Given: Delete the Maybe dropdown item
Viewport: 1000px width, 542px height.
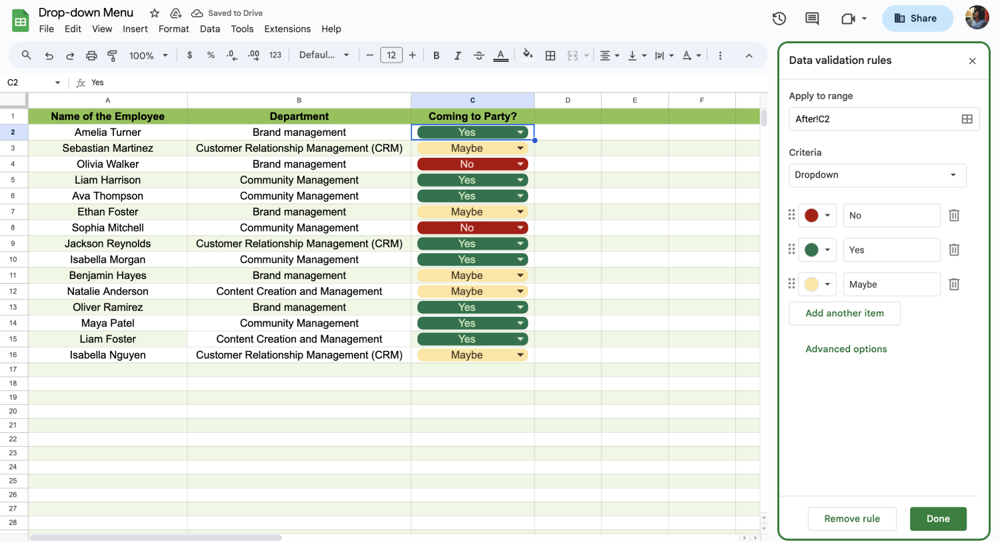Looking at the screenshot, I should (954, 284).
